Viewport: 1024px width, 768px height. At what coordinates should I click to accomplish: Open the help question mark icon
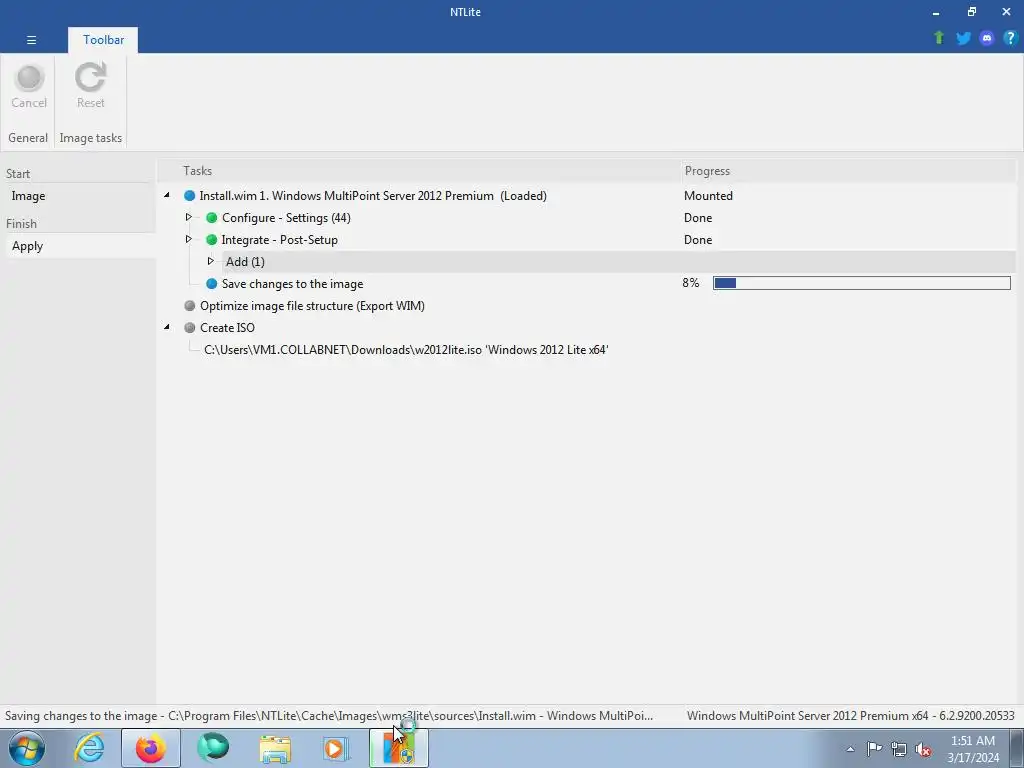pos(1010,38)
